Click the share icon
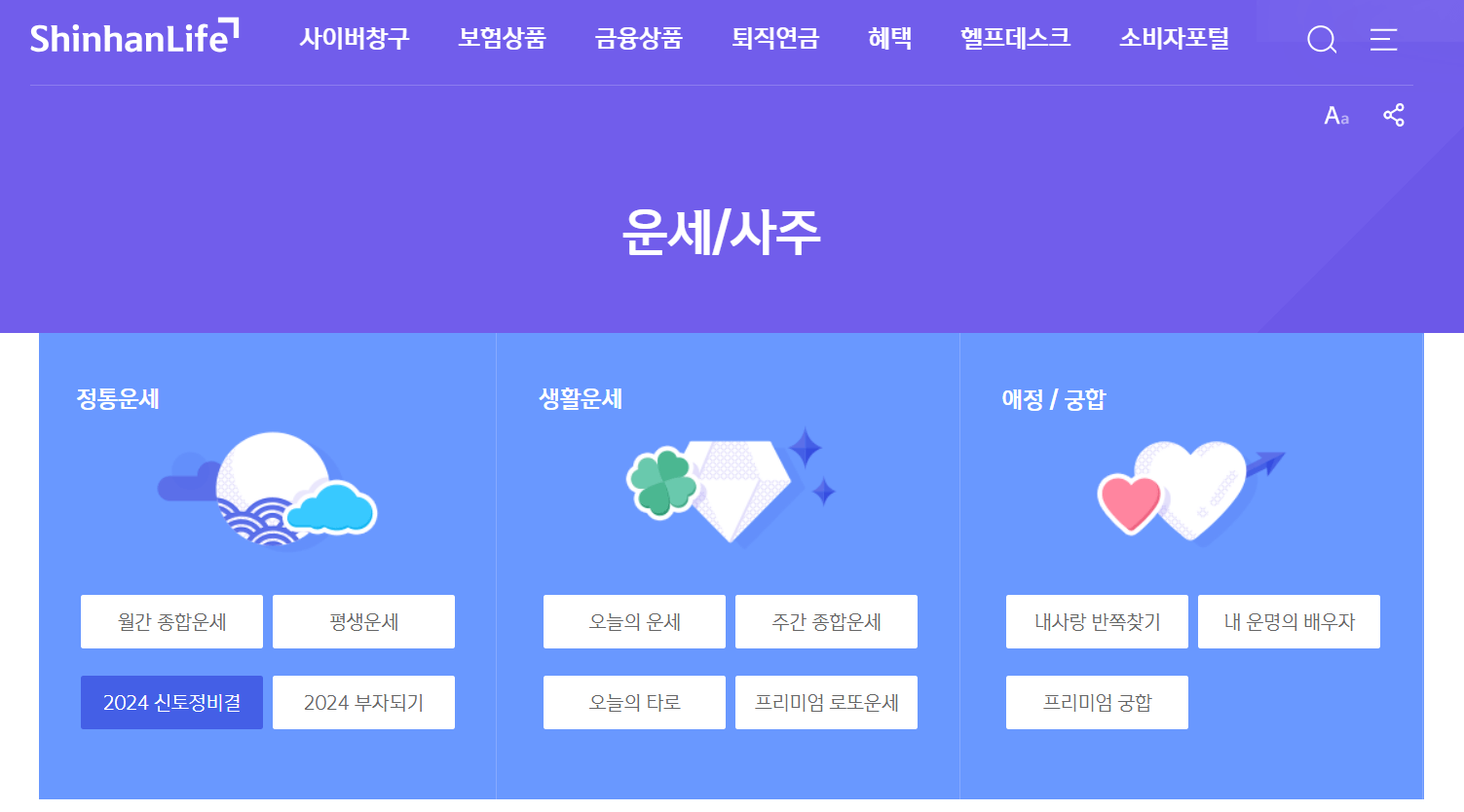The width and height of the screenshot is (1464, 812). [x=1393, y=114]
